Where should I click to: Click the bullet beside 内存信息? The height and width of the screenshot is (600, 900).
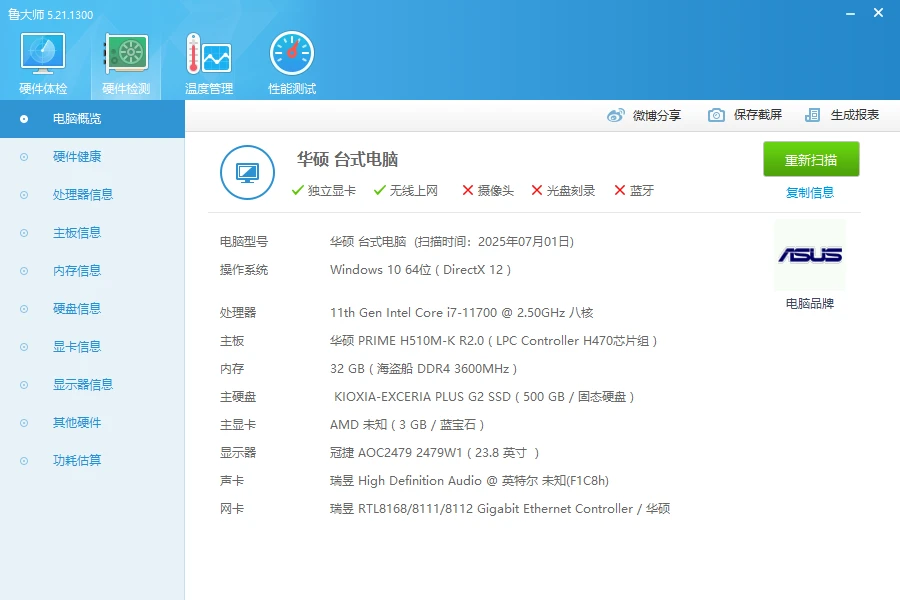(x=24, y=270)
